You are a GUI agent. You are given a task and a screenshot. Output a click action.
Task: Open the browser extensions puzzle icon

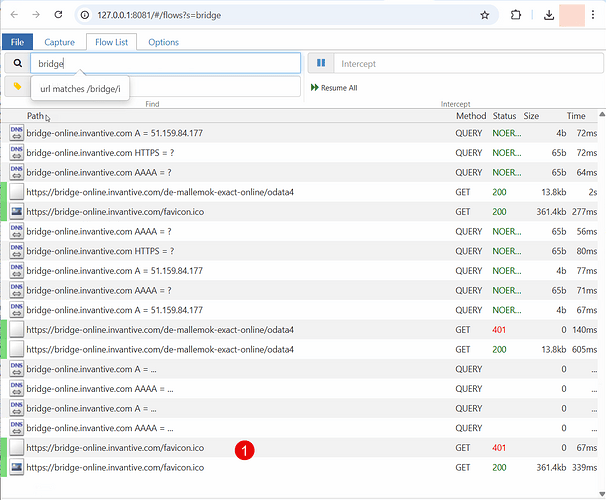click(x=516, y=15)
